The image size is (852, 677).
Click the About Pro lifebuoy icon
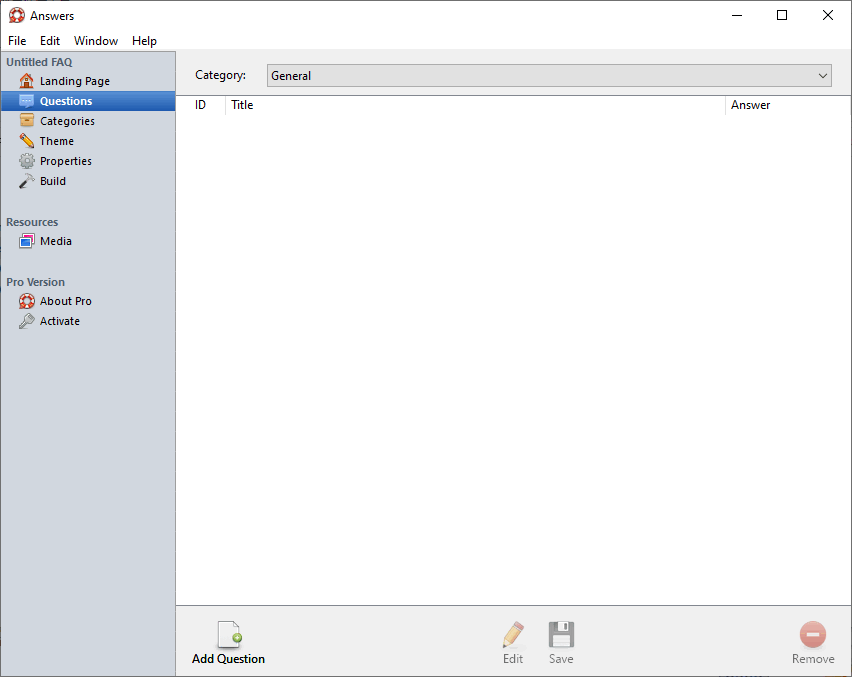(x=27, y=301)
